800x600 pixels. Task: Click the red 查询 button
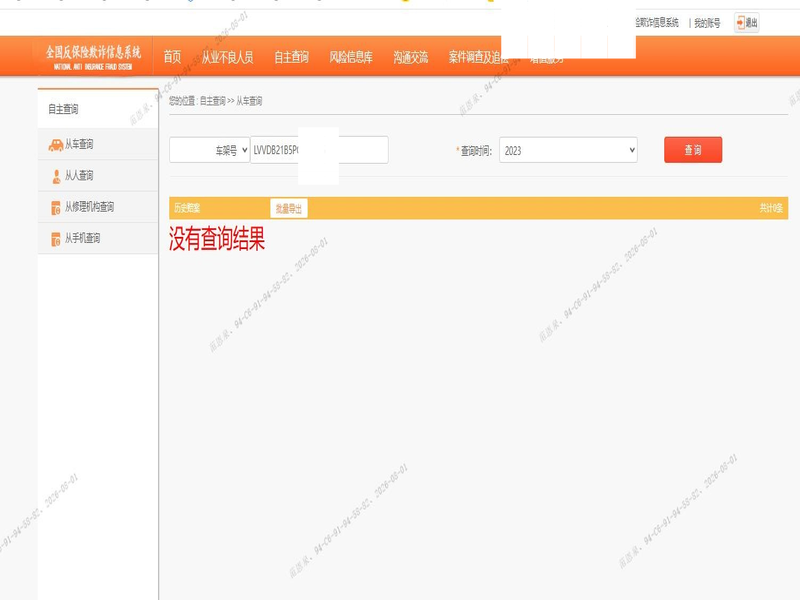point(693,150)
